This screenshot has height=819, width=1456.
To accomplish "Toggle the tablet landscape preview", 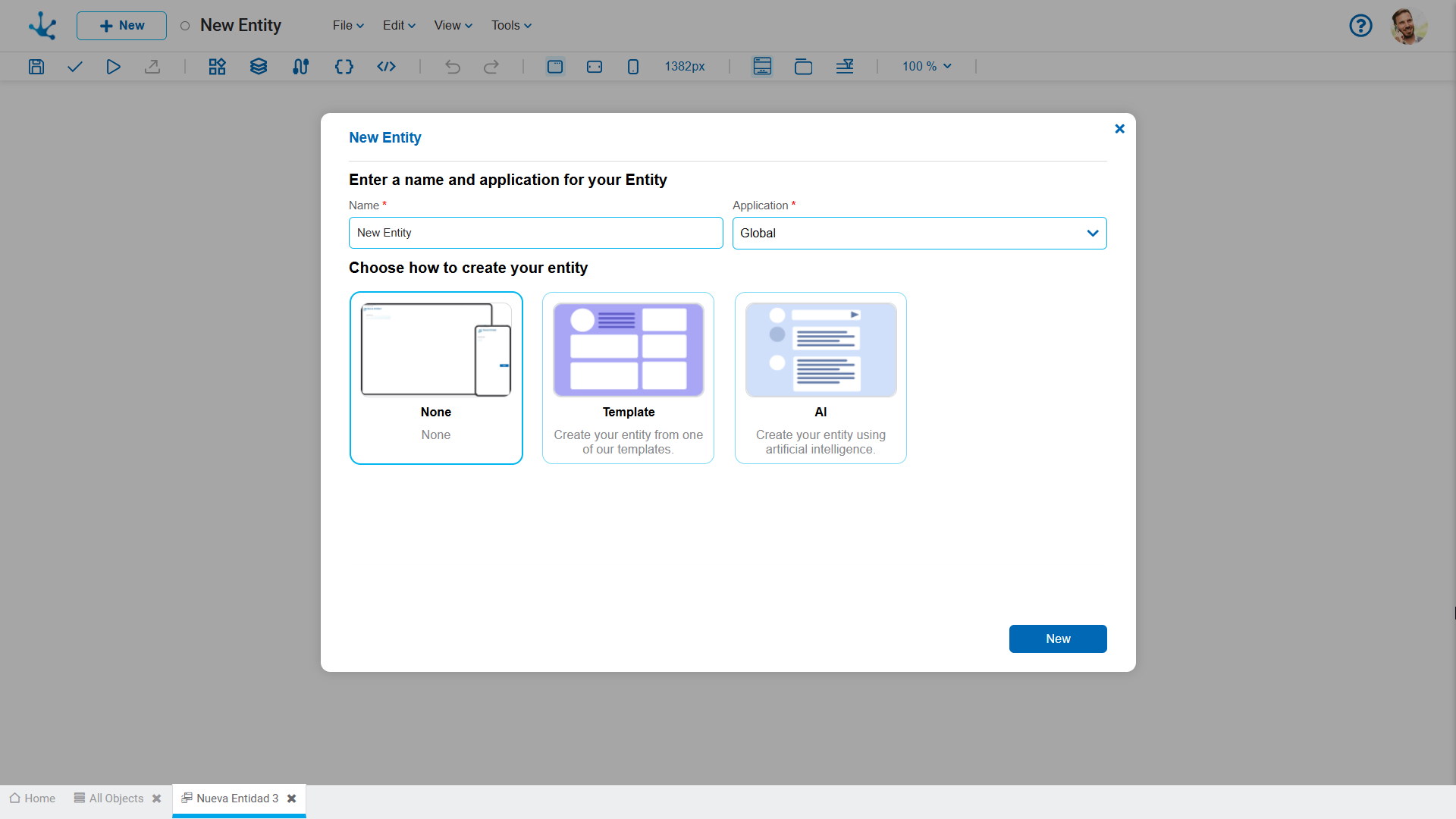I will 595,67.
